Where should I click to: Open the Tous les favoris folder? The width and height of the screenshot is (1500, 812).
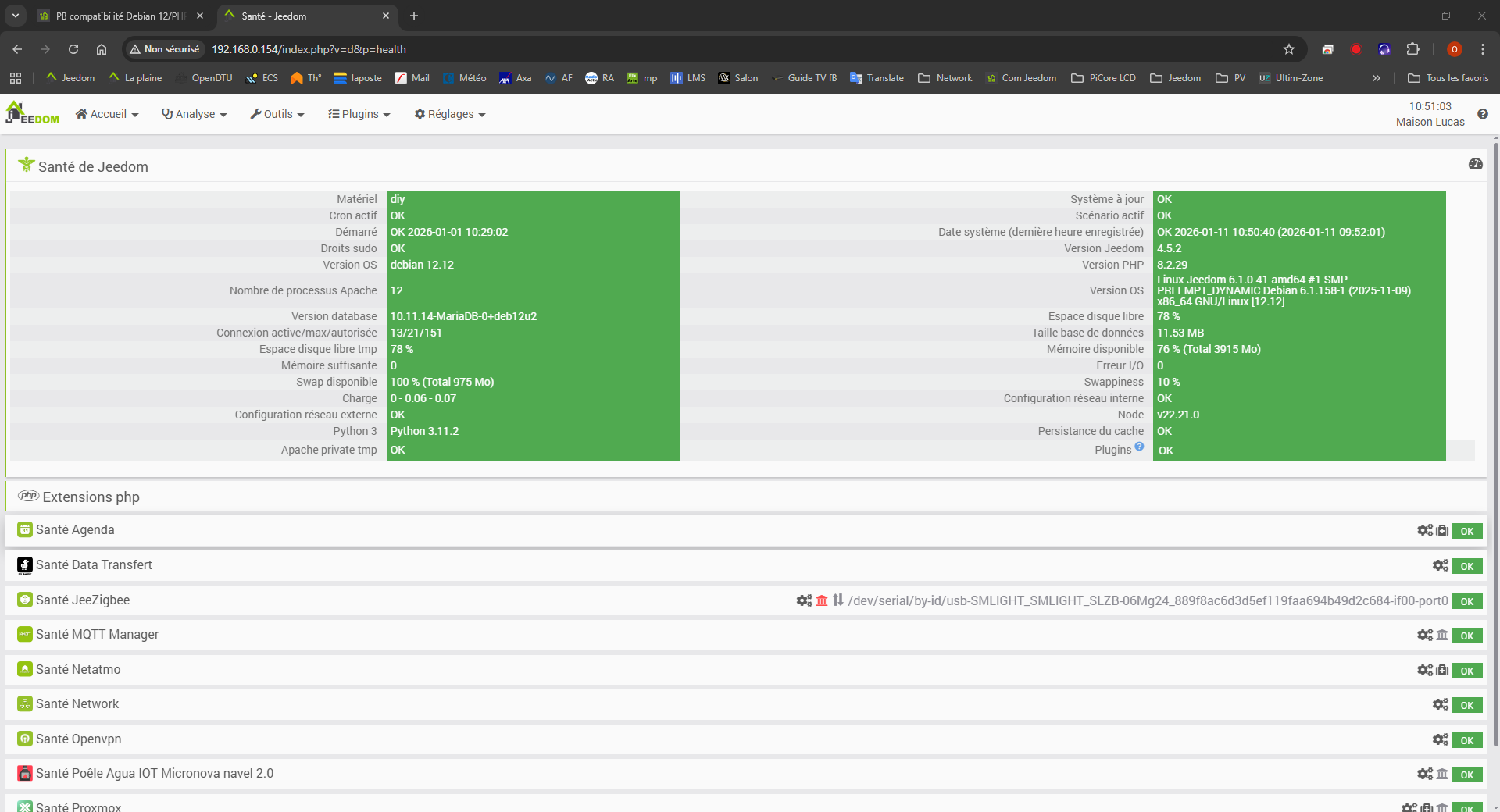tap(1448, 78)
